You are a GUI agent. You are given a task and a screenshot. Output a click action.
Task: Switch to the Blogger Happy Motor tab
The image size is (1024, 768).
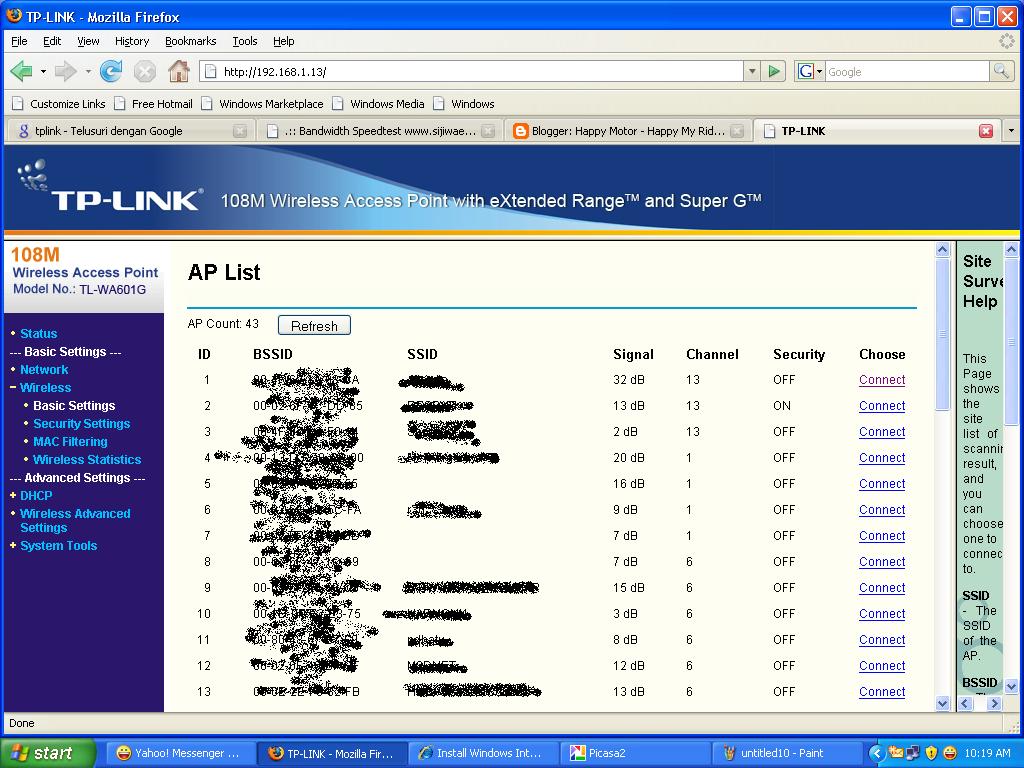pyautogui.click(x=627, y=131)
